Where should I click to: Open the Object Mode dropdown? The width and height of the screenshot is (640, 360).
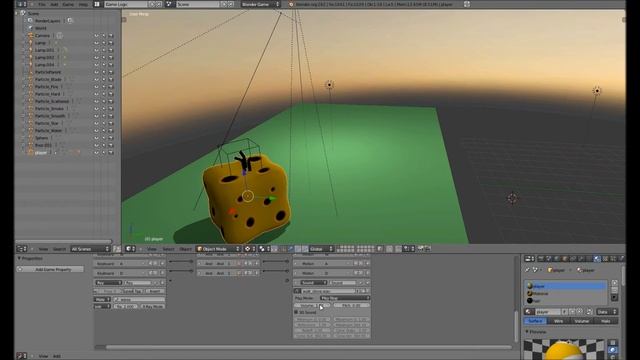(218, 249)
